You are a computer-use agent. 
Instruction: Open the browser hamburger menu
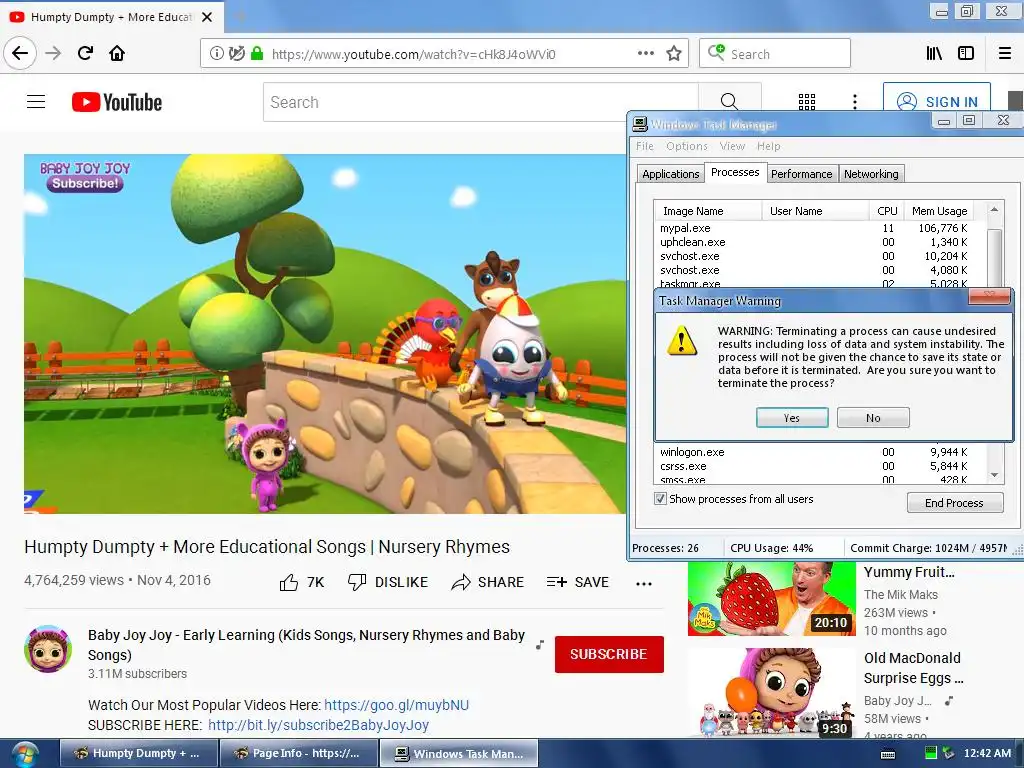click(1005, 54)
